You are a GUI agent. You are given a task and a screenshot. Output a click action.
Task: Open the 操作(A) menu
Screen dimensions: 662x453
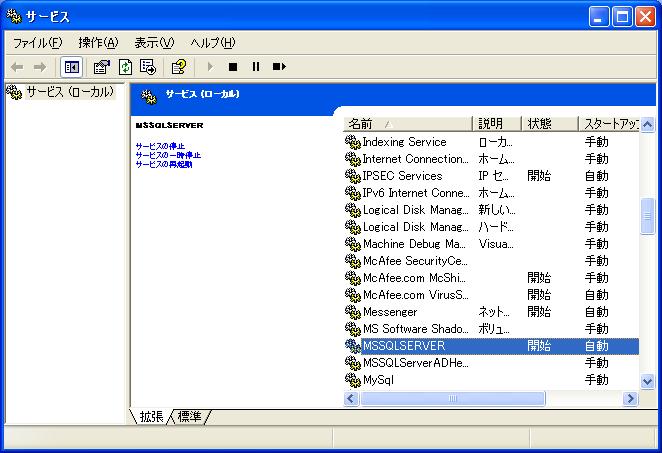click(x=98, y=43)
